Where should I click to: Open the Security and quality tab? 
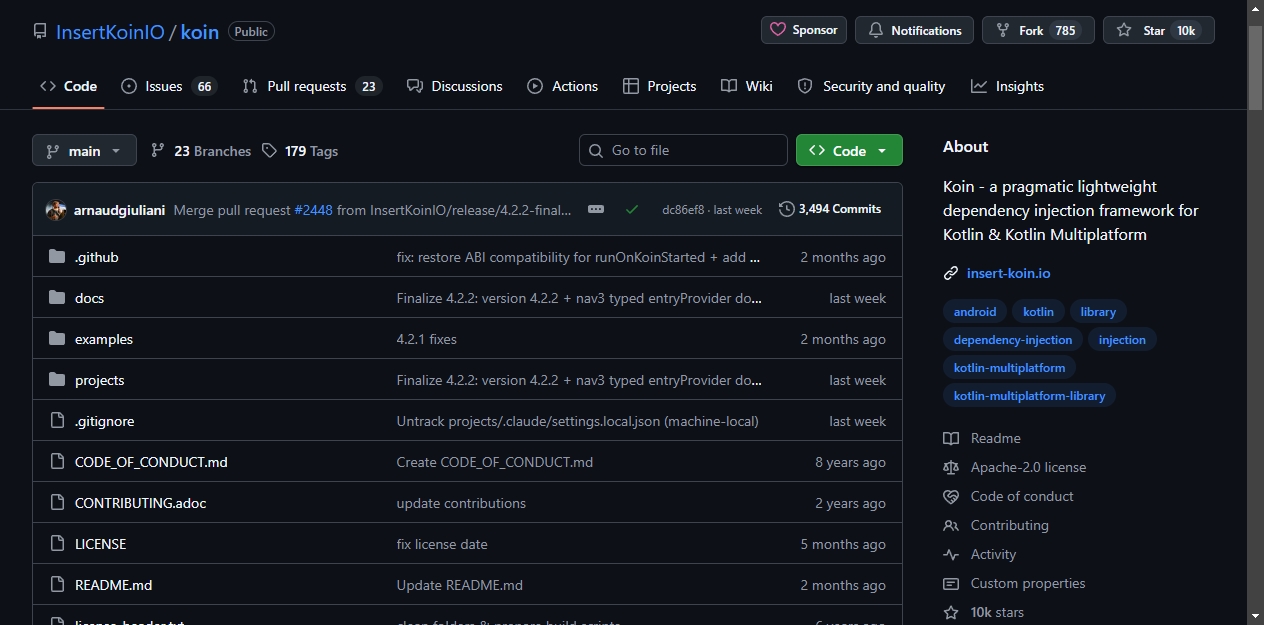click(x=871, y=86)
